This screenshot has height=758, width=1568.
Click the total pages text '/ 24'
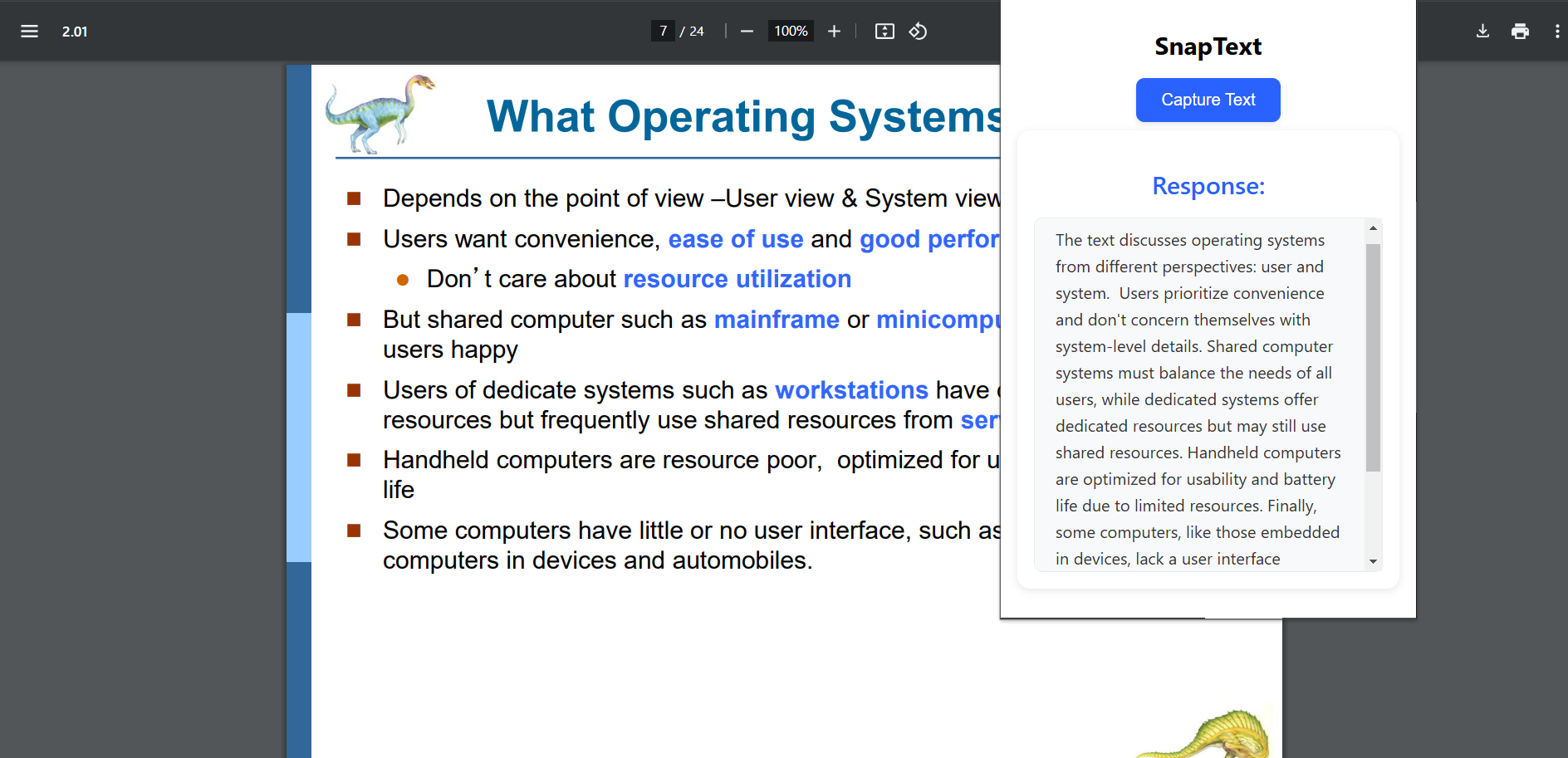point(692,32)
